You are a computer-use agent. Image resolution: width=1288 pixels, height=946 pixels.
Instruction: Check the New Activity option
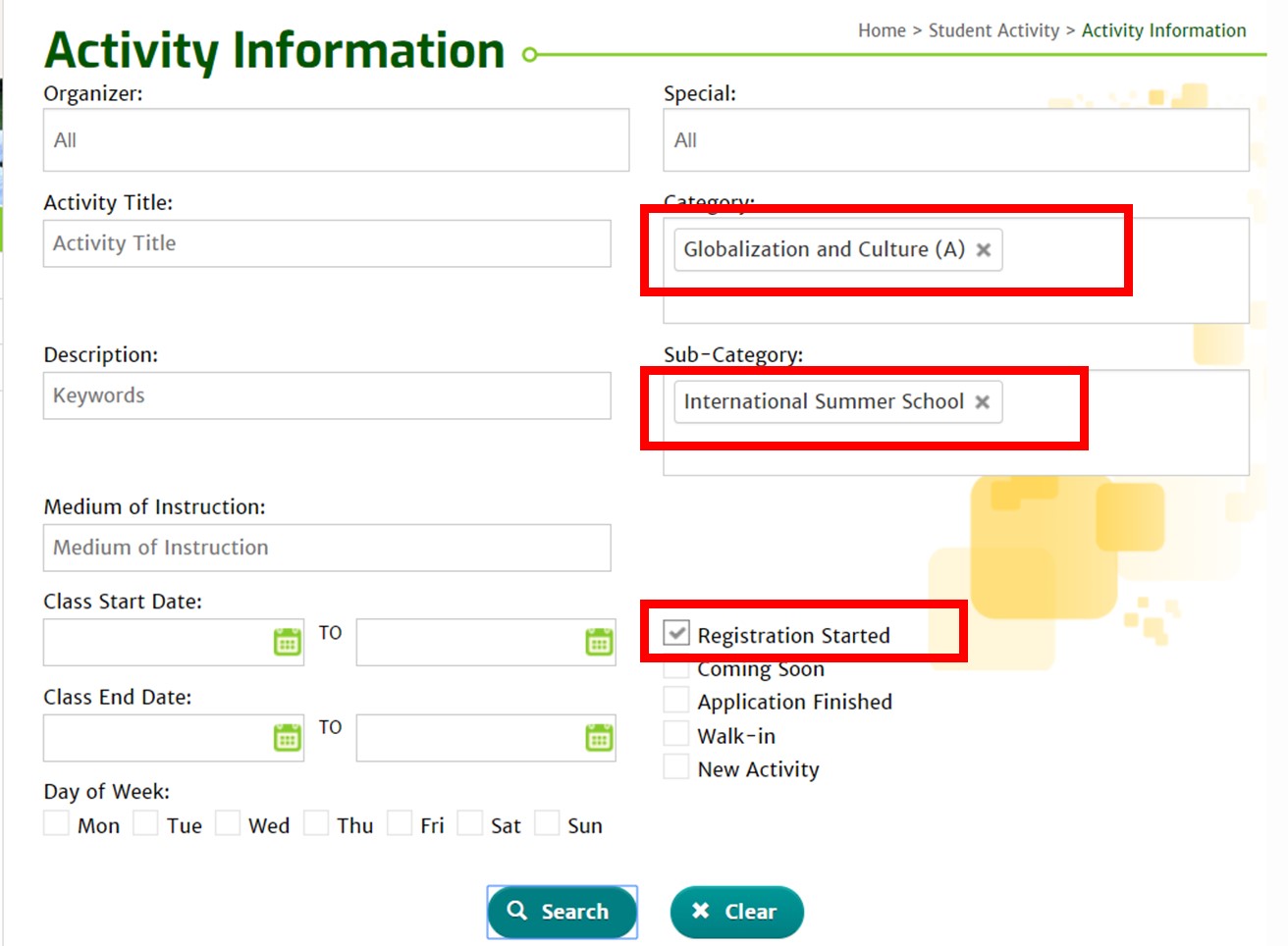point(676,767)
